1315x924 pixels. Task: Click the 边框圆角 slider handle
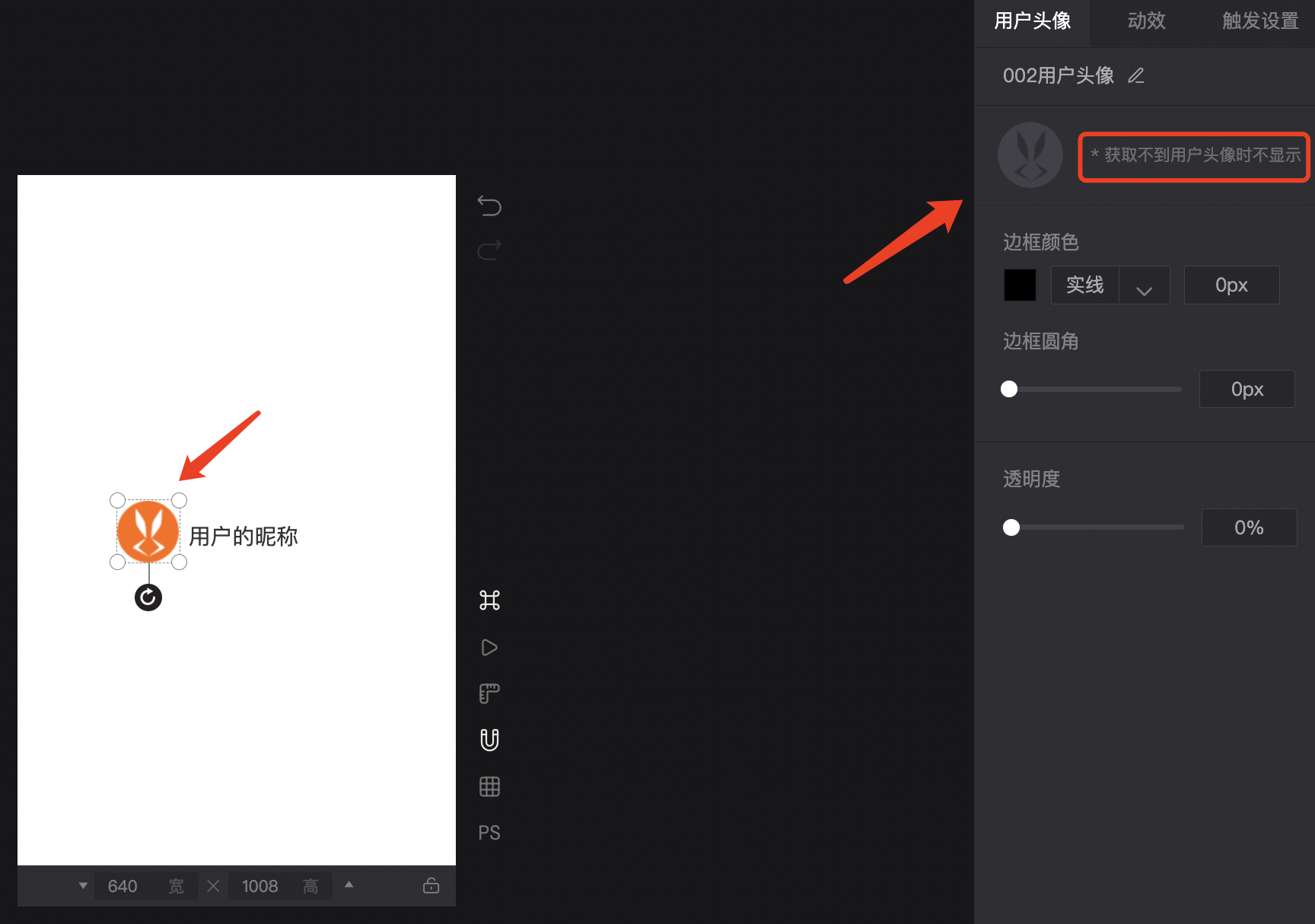(1009, 389)
